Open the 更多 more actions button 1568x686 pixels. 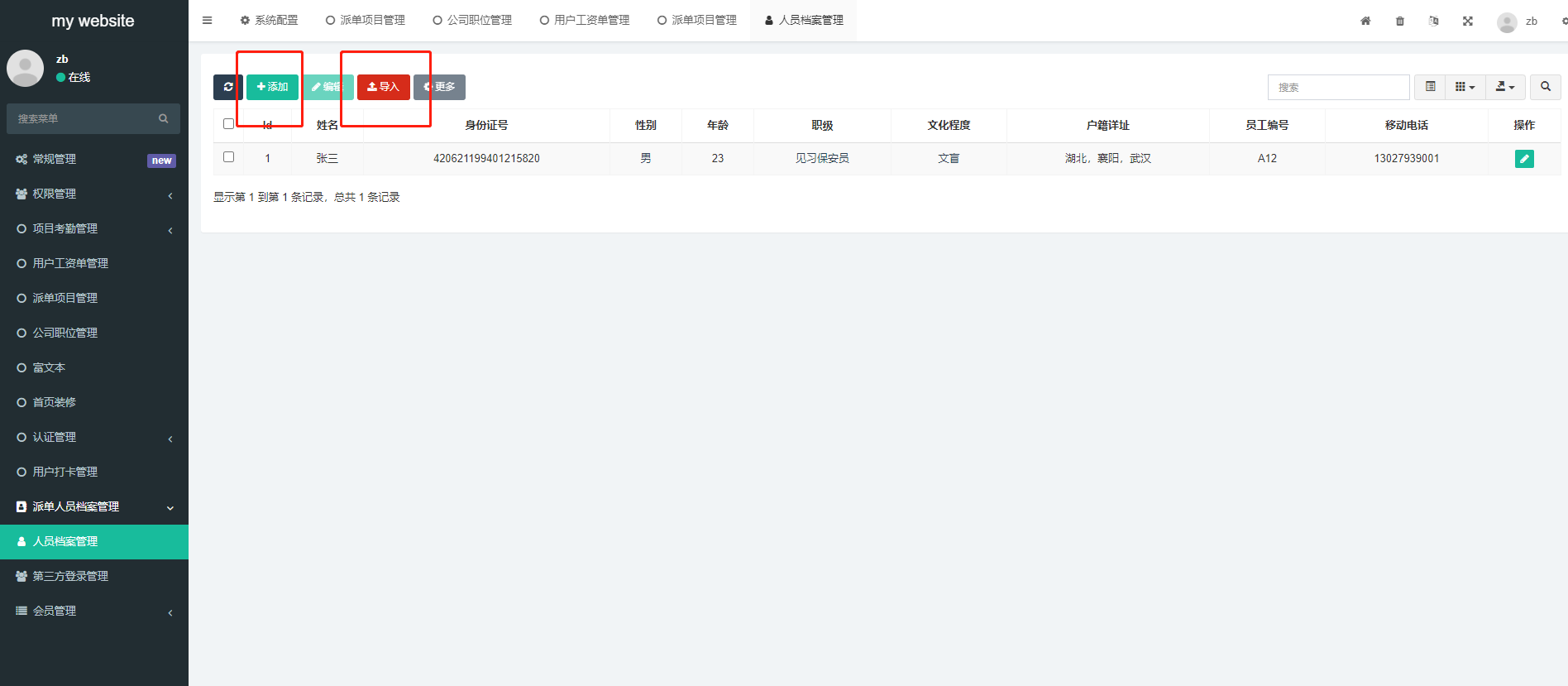click(x=439, y=87)
